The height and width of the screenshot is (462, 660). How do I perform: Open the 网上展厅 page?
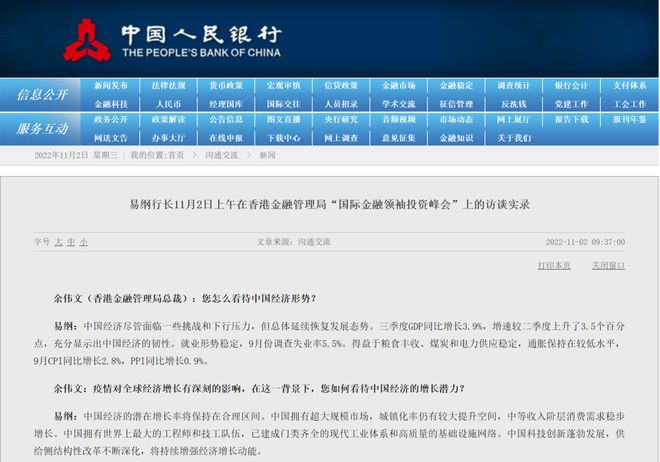click(x=514, y=120)
